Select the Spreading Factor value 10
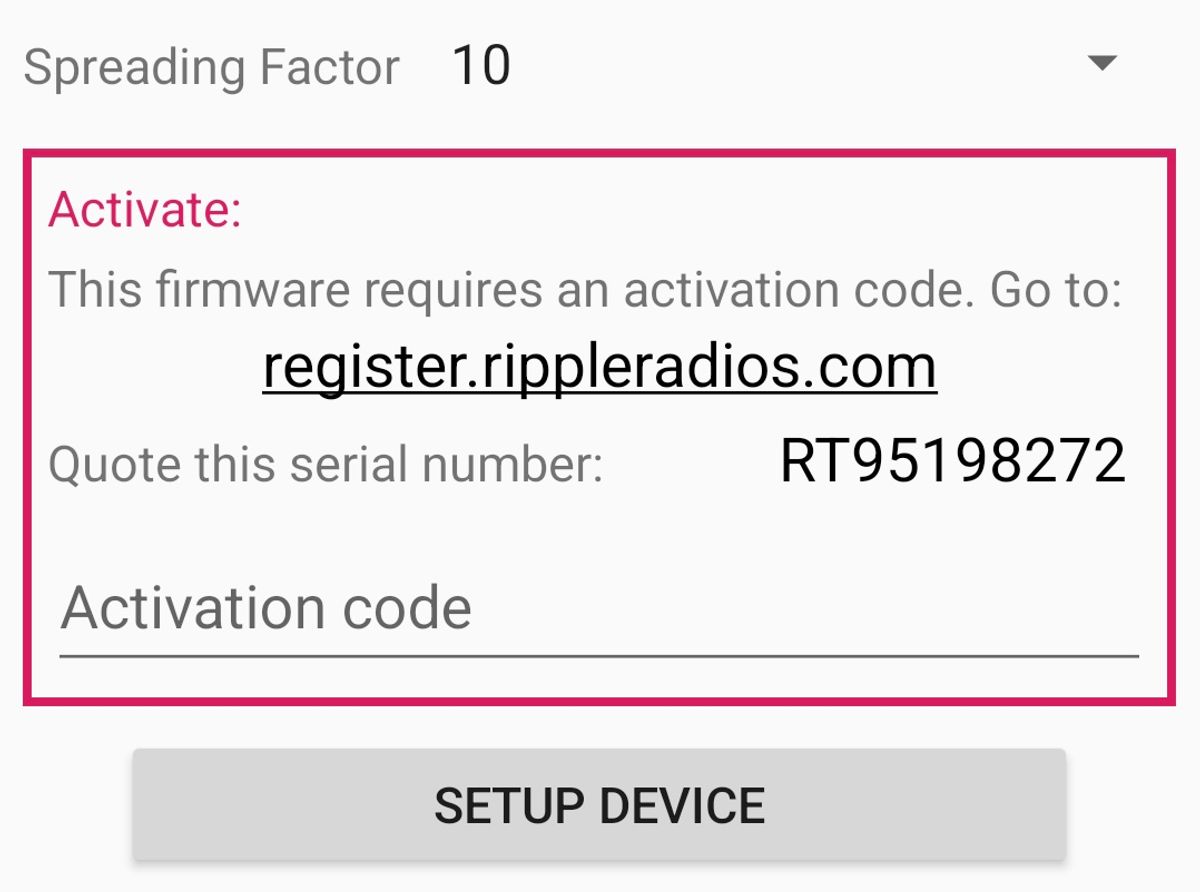Screen dimensions: 1200x892 (x=481, y=66)
